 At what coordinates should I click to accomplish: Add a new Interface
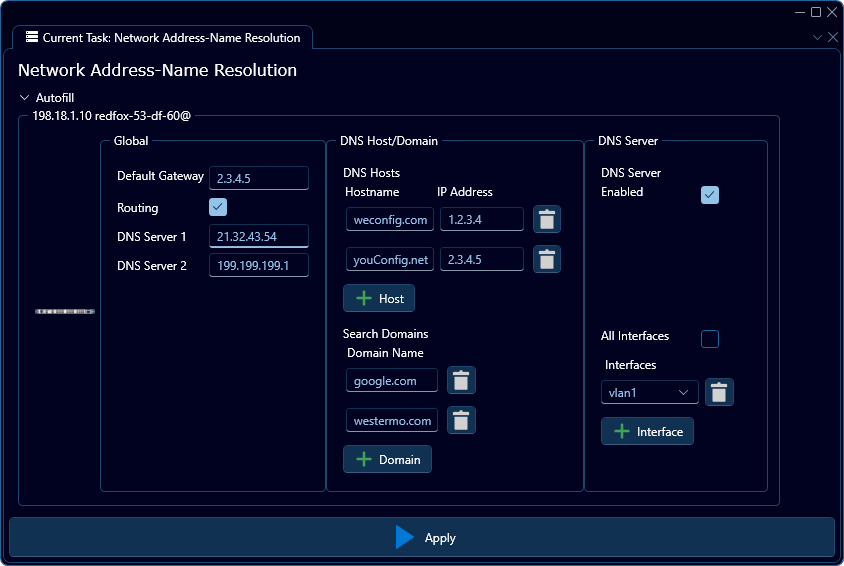coord(647,431)
